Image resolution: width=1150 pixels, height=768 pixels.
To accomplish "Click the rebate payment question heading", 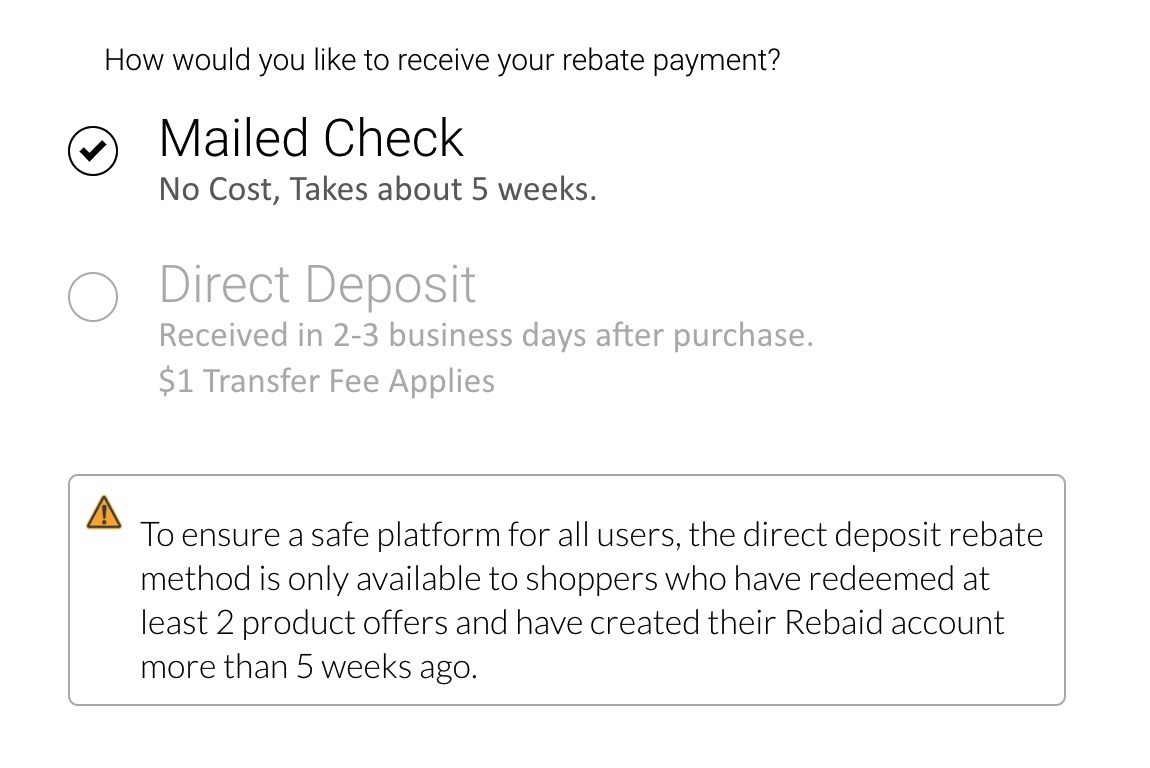I will pos(442,60).
